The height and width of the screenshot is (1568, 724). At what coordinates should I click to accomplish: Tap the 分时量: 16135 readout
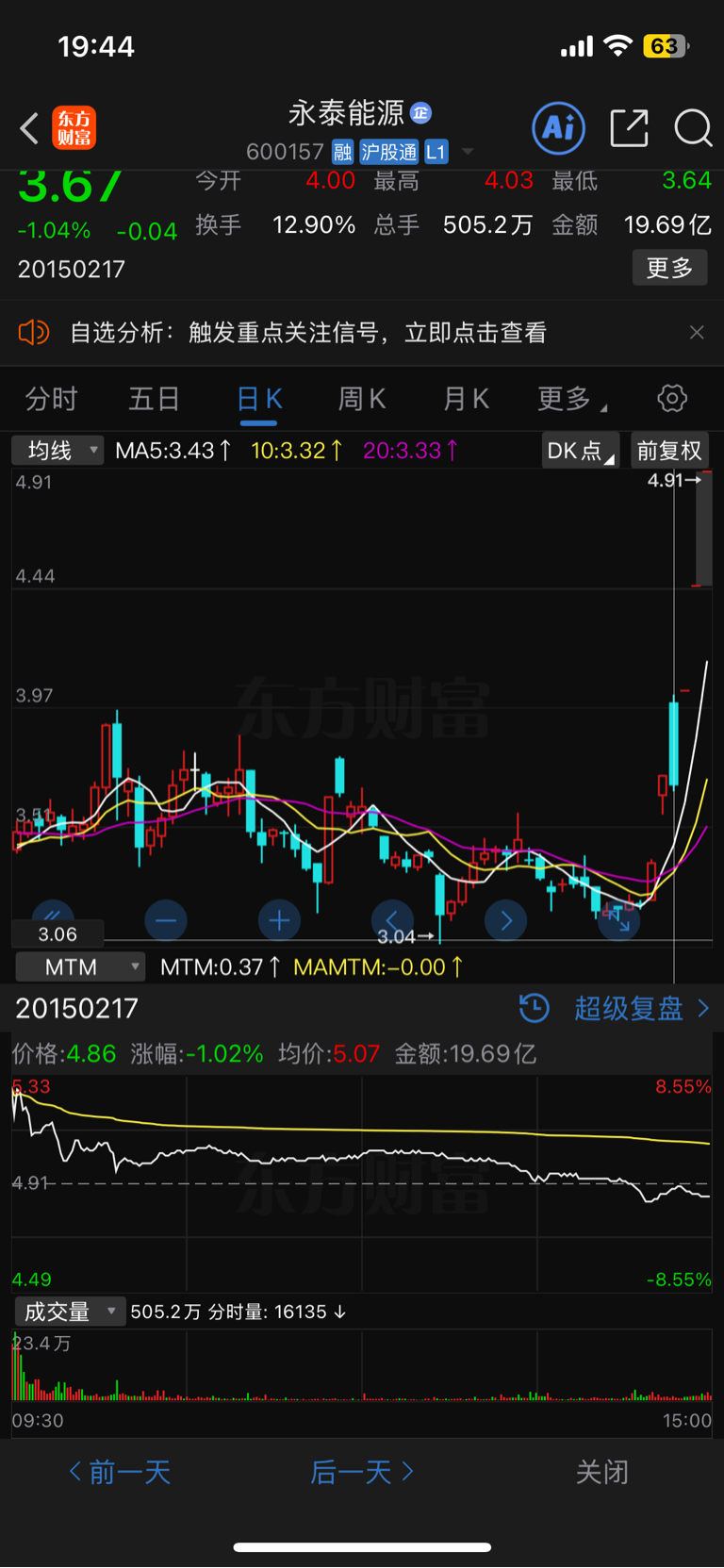(277, 1312)
